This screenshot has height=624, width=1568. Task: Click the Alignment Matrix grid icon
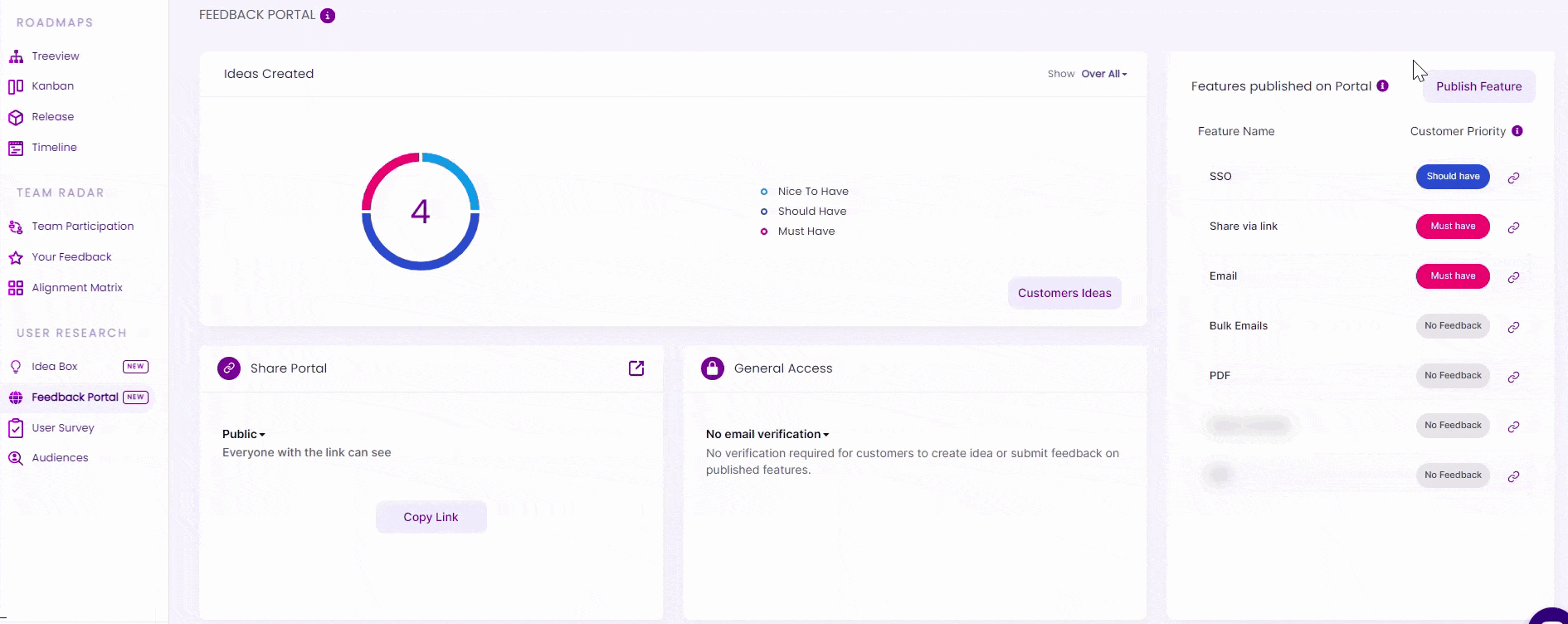[x=16, y=288]
